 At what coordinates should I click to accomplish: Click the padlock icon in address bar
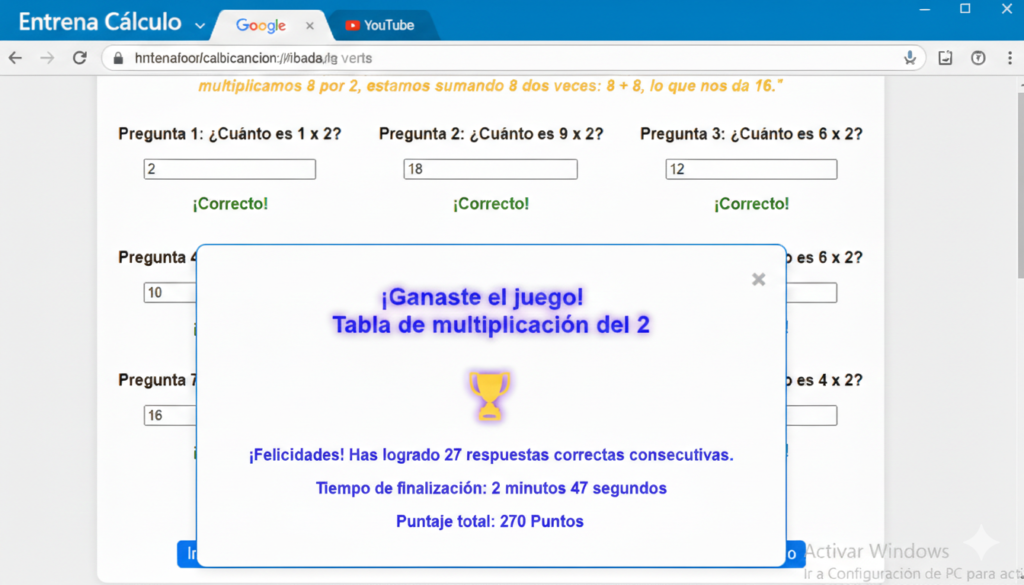point(118,58)
